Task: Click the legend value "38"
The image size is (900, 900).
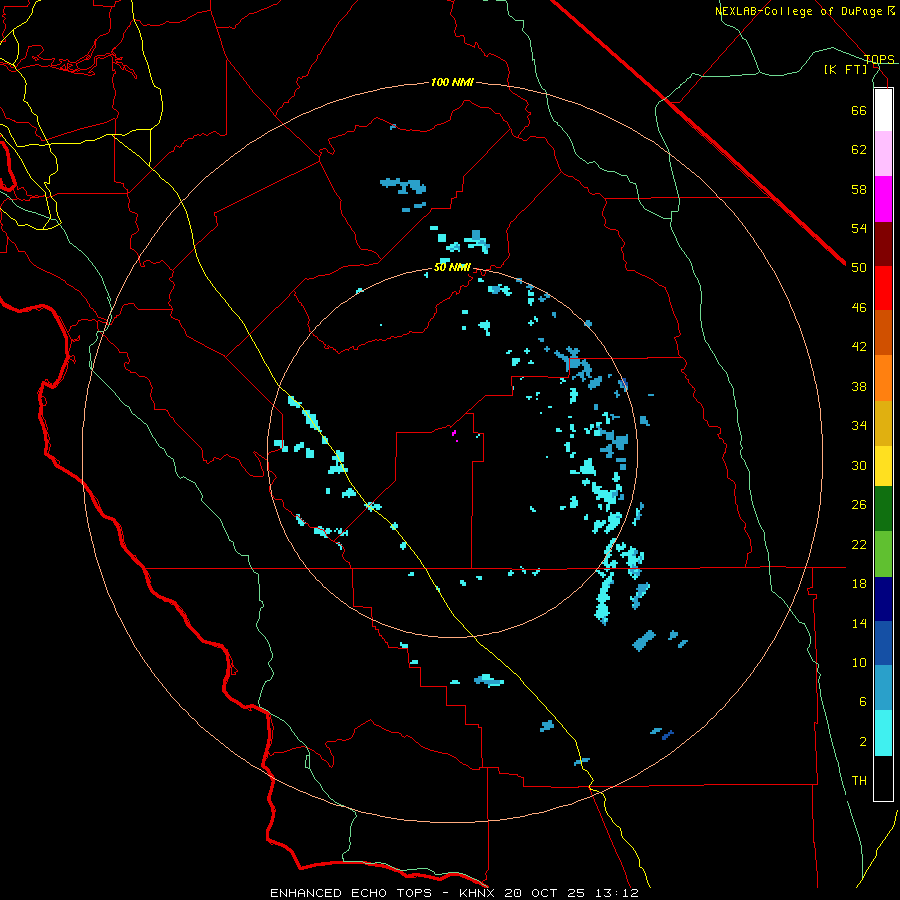Action: click(x=859, y=386)
